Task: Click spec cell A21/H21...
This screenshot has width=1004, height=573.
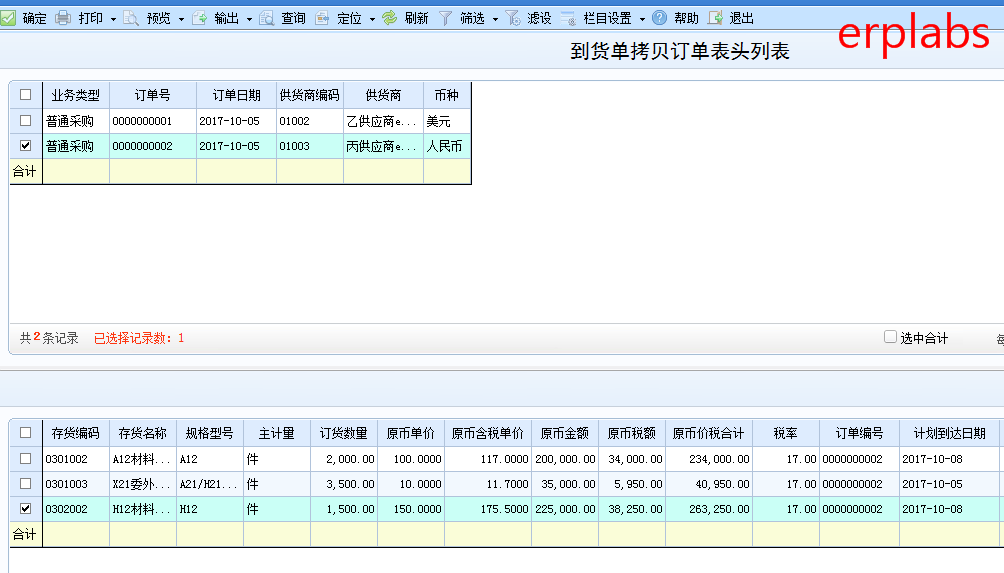Action: [x=210, y=484]
